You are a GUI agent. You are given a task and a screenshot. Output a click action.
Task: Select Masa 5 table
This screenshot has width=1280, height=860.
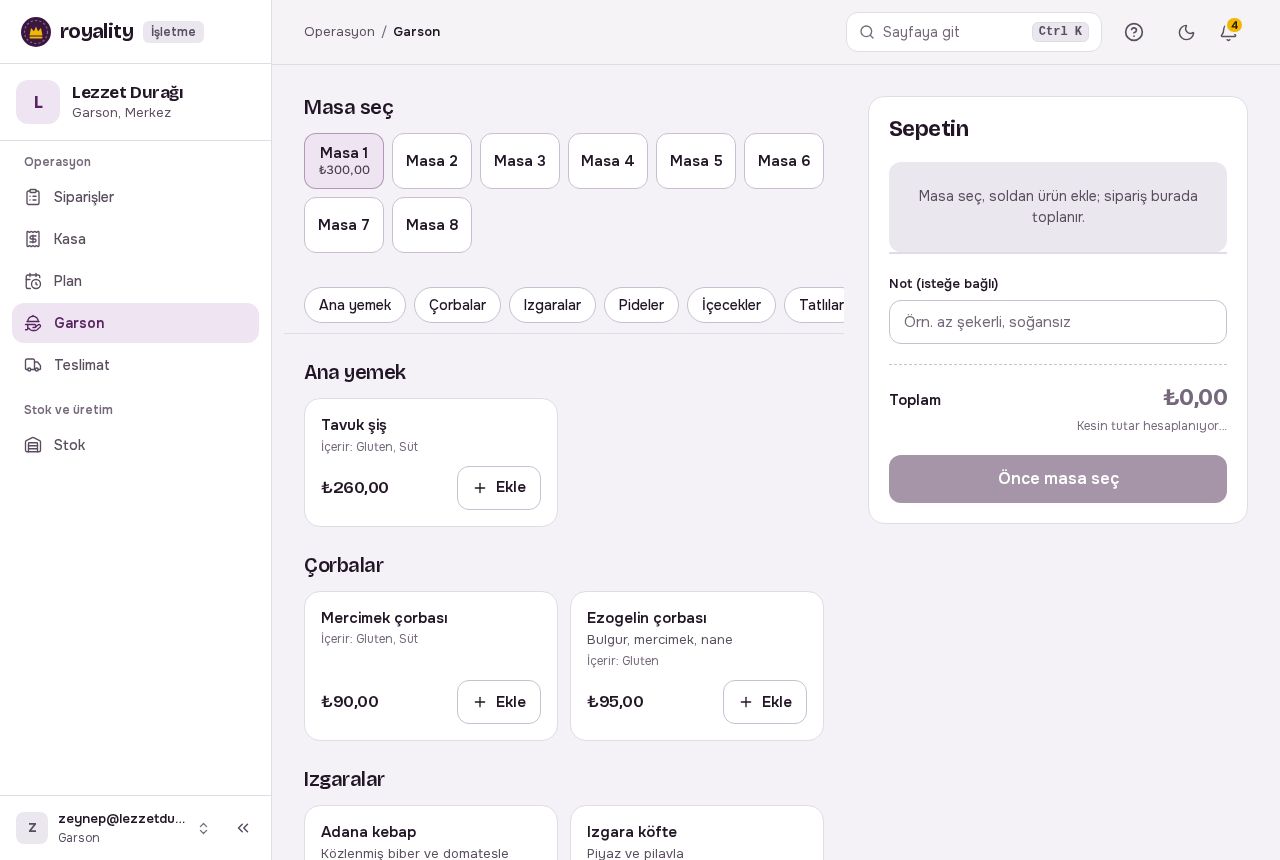click(x=696, y=161)
